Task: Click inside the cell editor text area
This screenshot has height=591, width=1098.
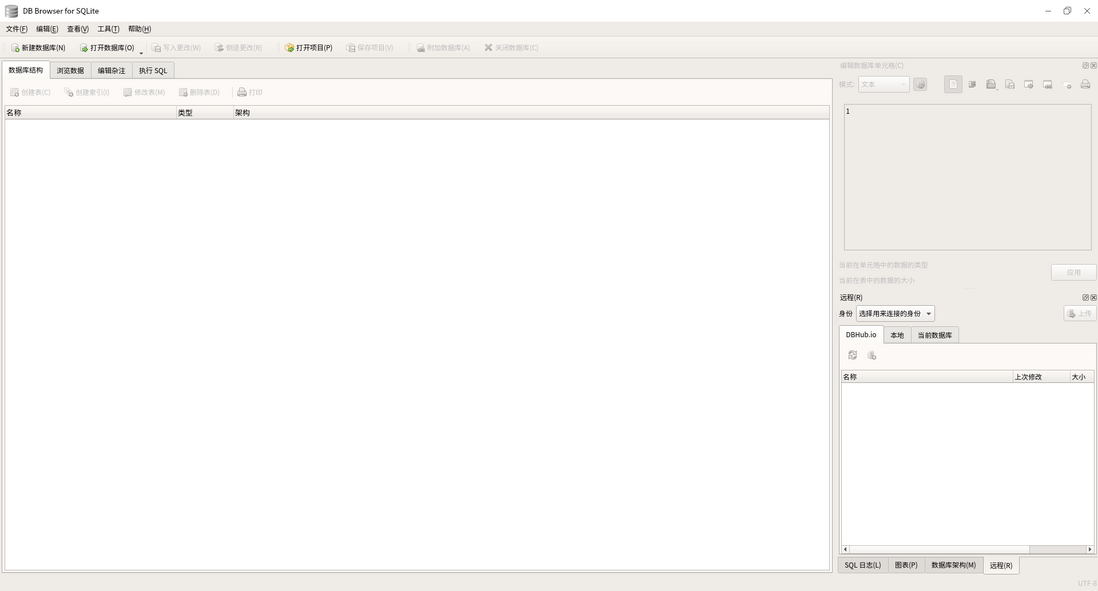Action: [967, 177]
